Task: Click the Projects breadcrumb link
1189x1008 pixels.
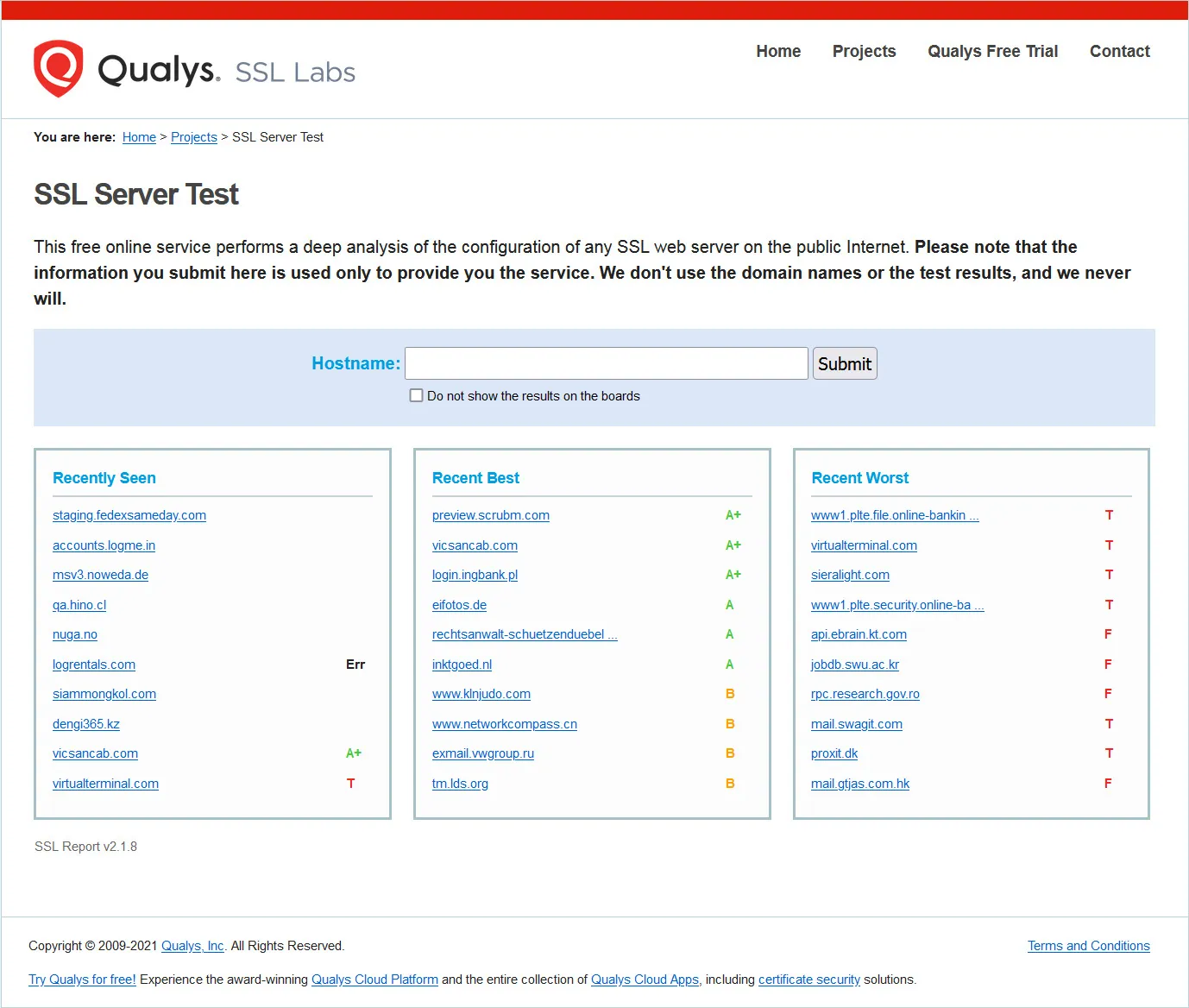Action: [193, 137]
